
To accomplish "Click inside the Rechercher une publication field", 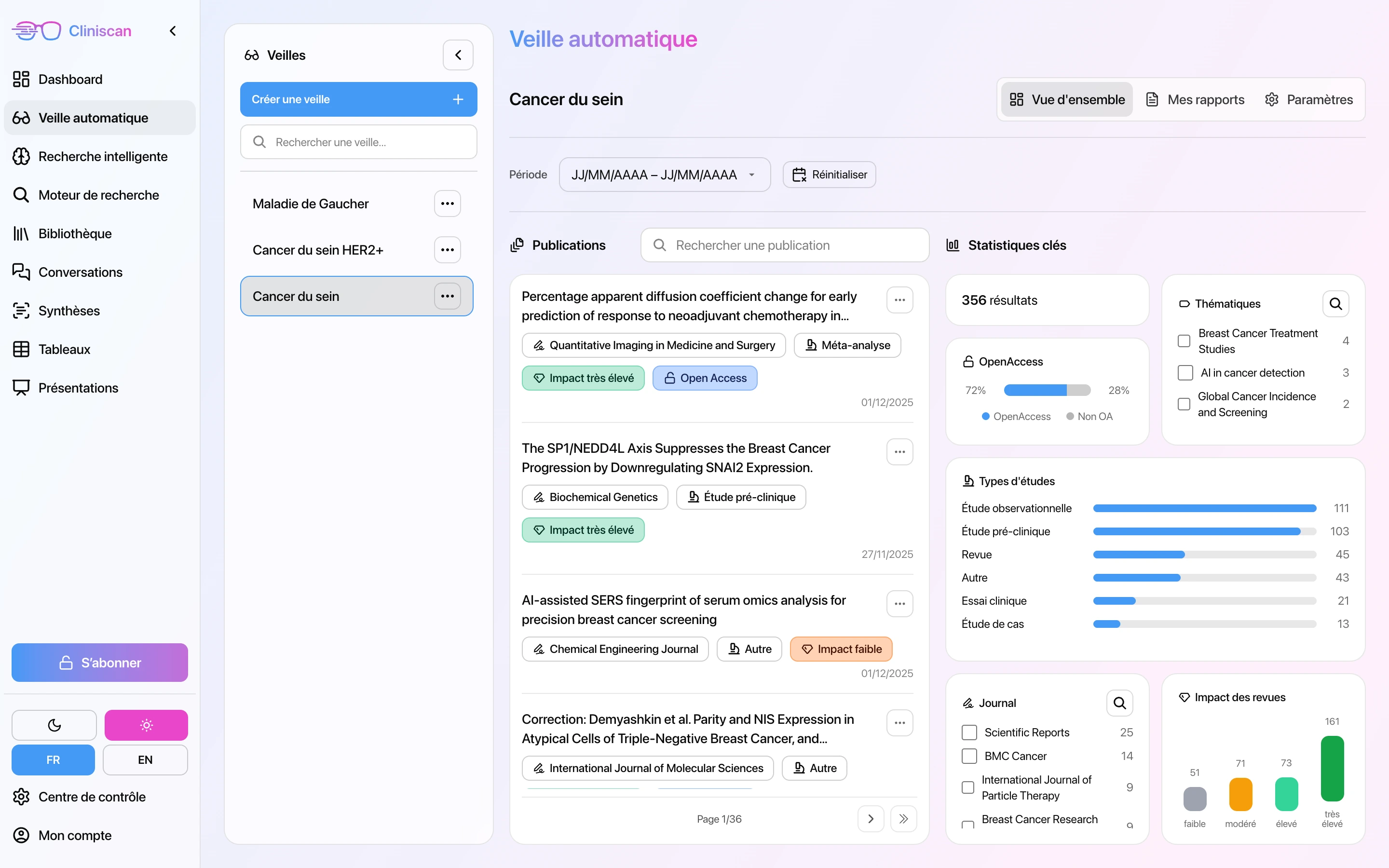I will (784, 244).
